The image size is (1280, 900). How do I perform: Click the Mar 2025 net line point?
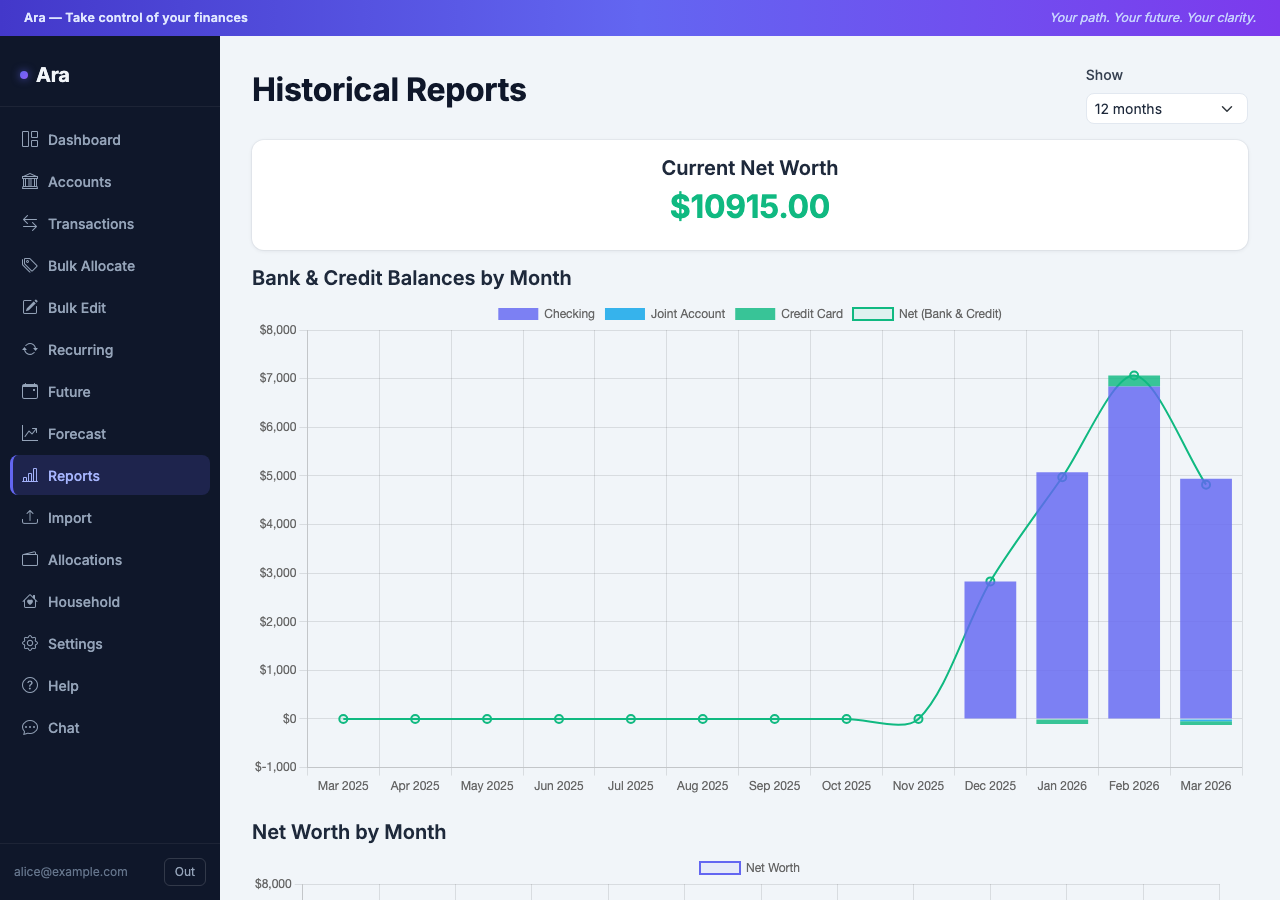coord(343,719)
